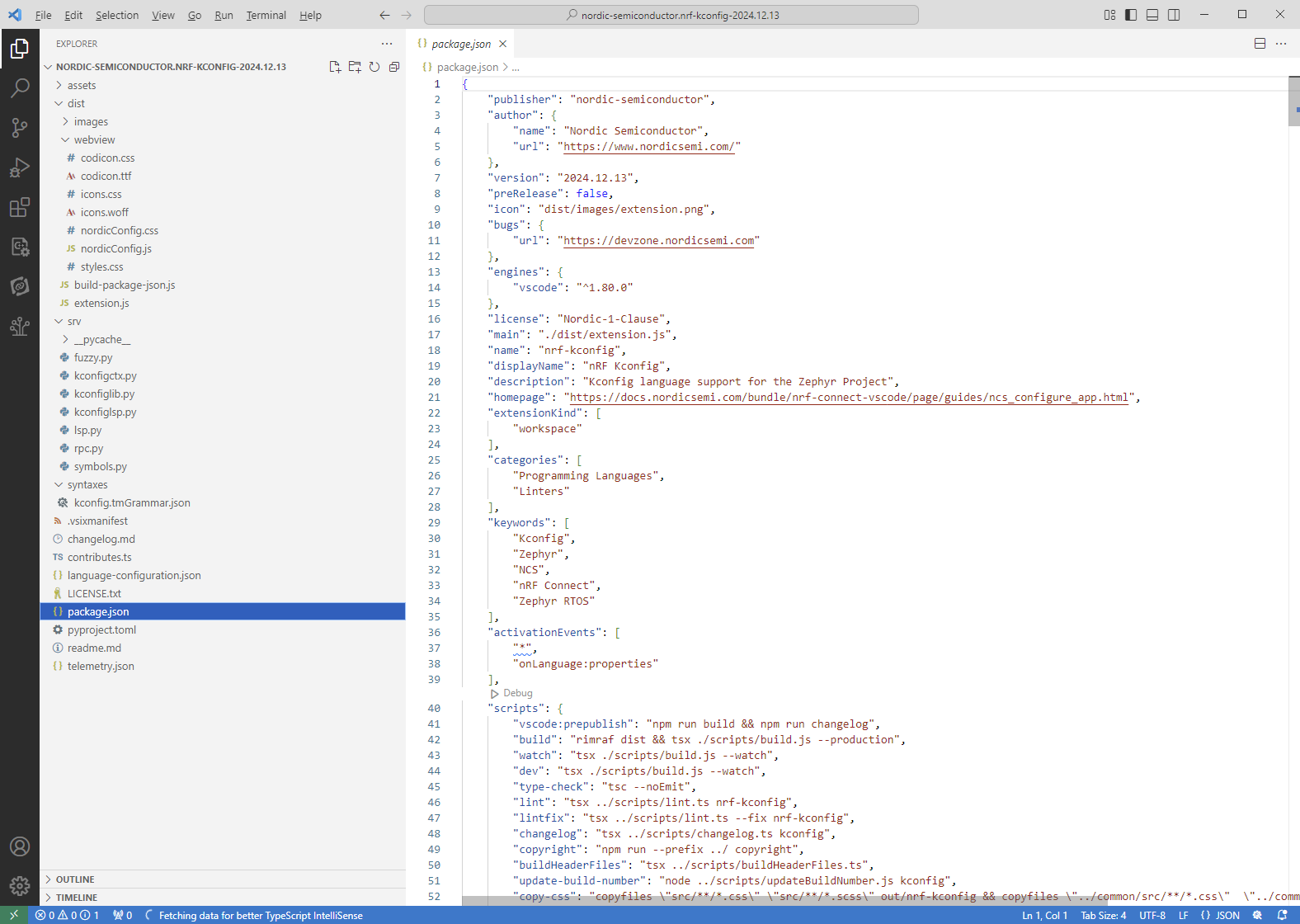This screenshot has height=924, width=1300.
Task: Open the Accounts menu icon
Action: (x=20, y=846)
